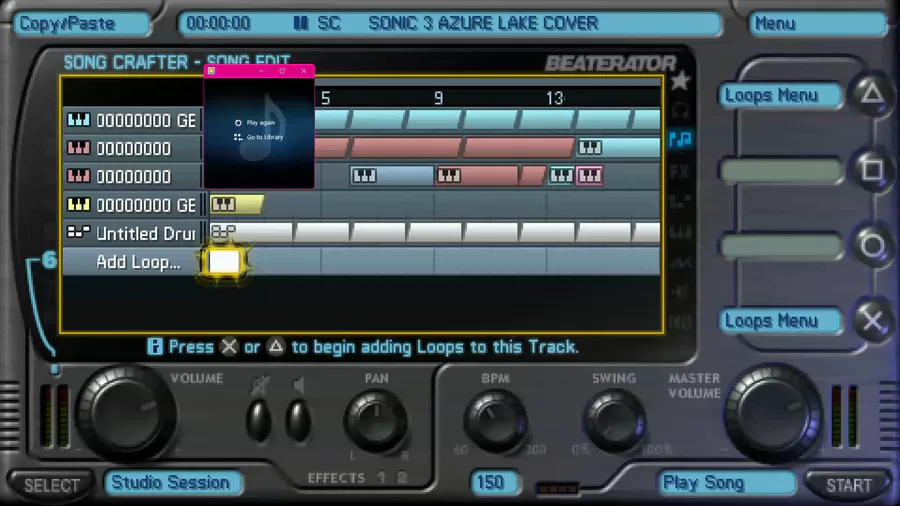Select the headphones icon in the sidebar
Image resolution: width=900 pixels, height=506 pixels.
680,110
